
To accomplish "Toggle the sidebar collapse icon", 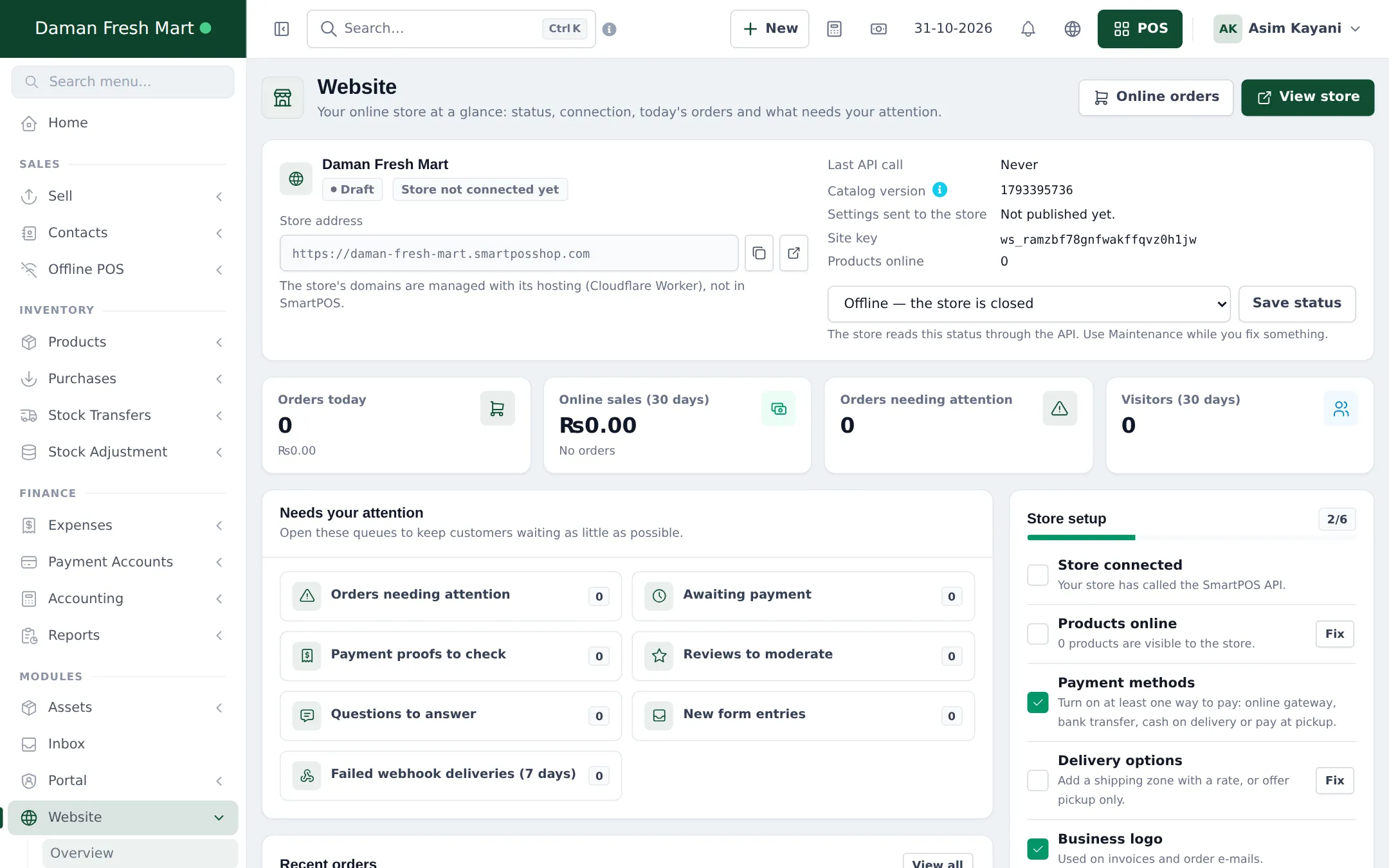I will click(x=282, y=29).
